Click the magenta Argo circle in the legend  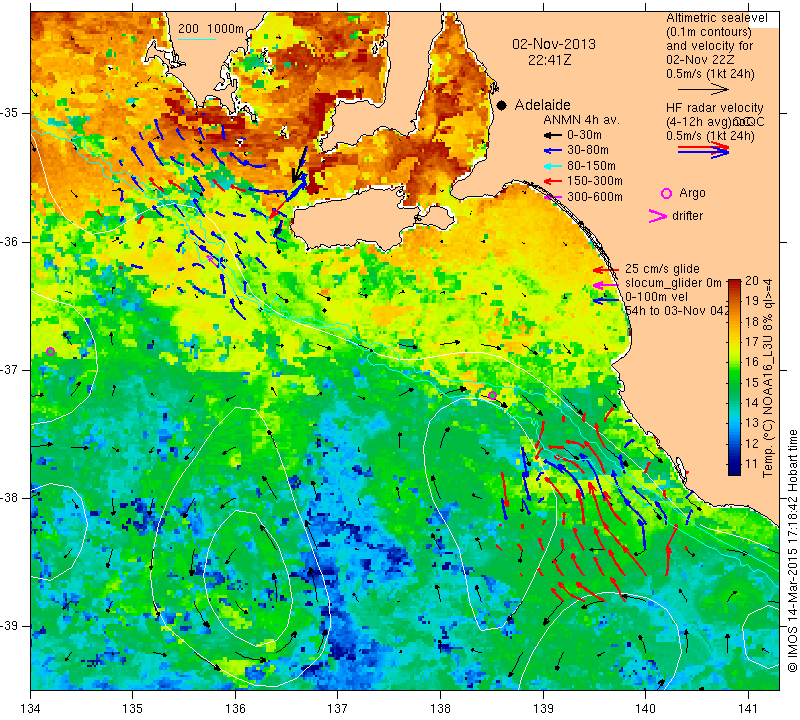tap(666, 193)
